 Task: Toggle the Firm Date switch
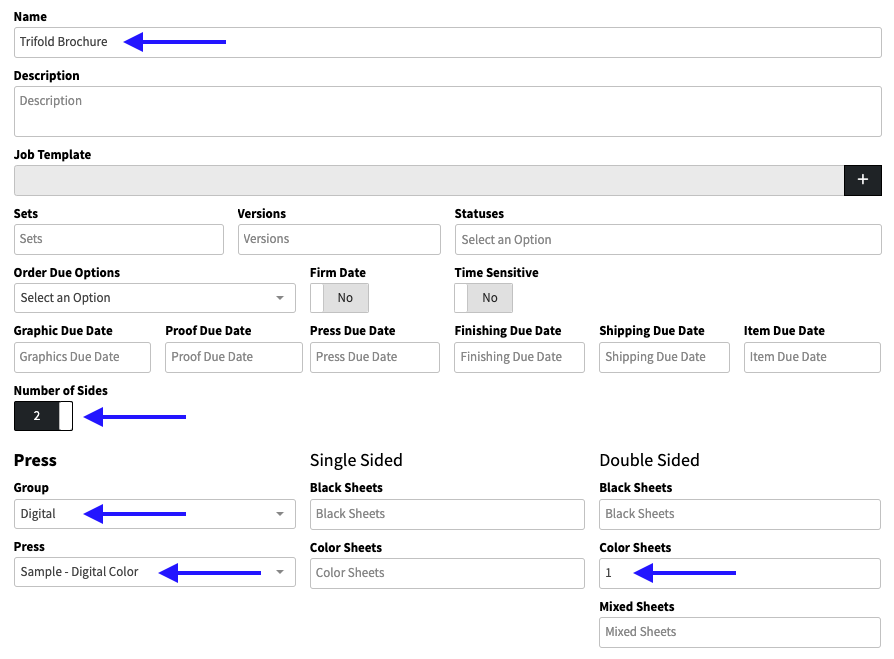pyautogui.click(x=339, y=298)
